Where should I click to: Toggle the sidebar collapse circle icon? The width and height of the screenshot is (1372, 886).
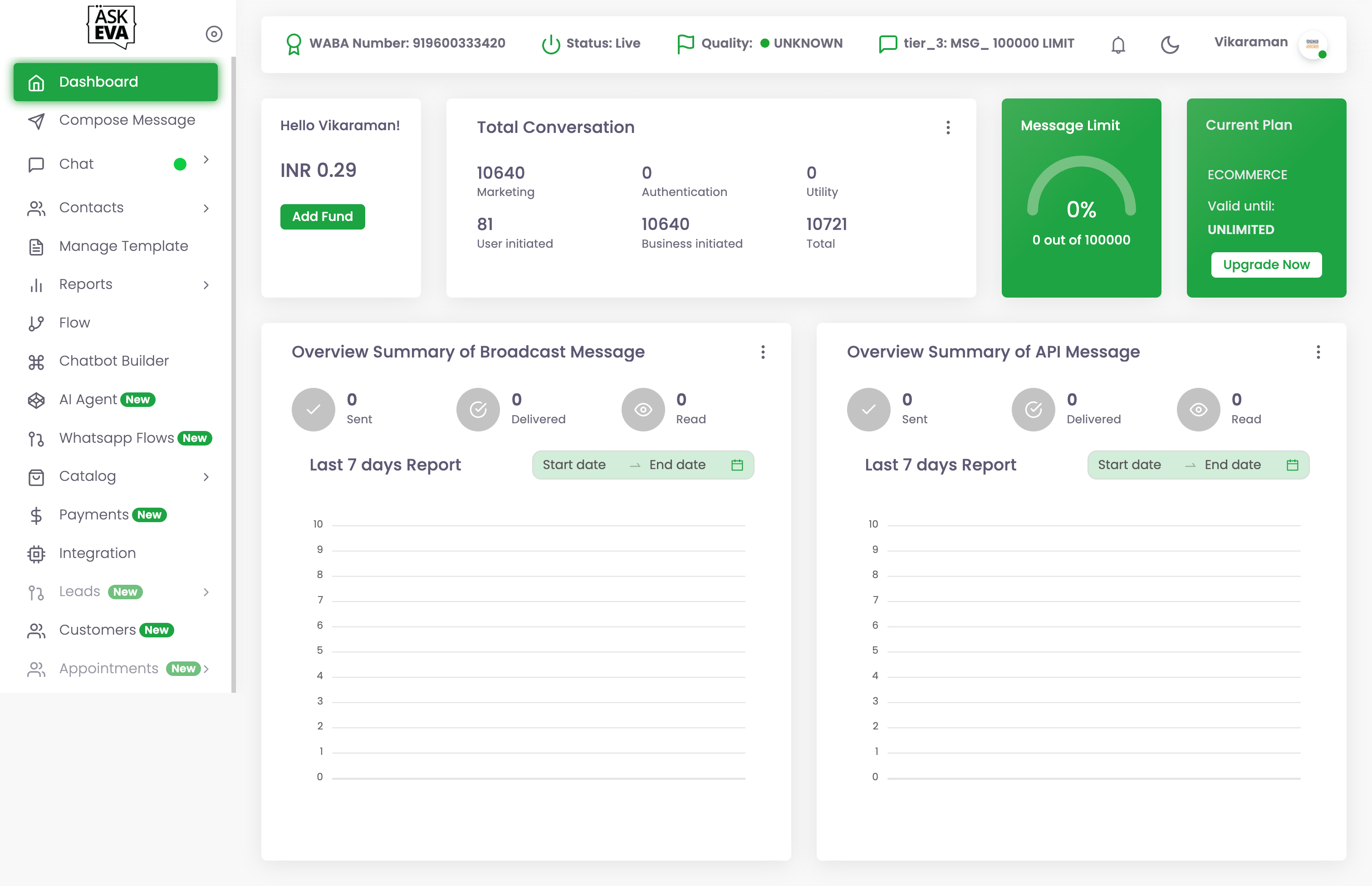click(214, 34)
